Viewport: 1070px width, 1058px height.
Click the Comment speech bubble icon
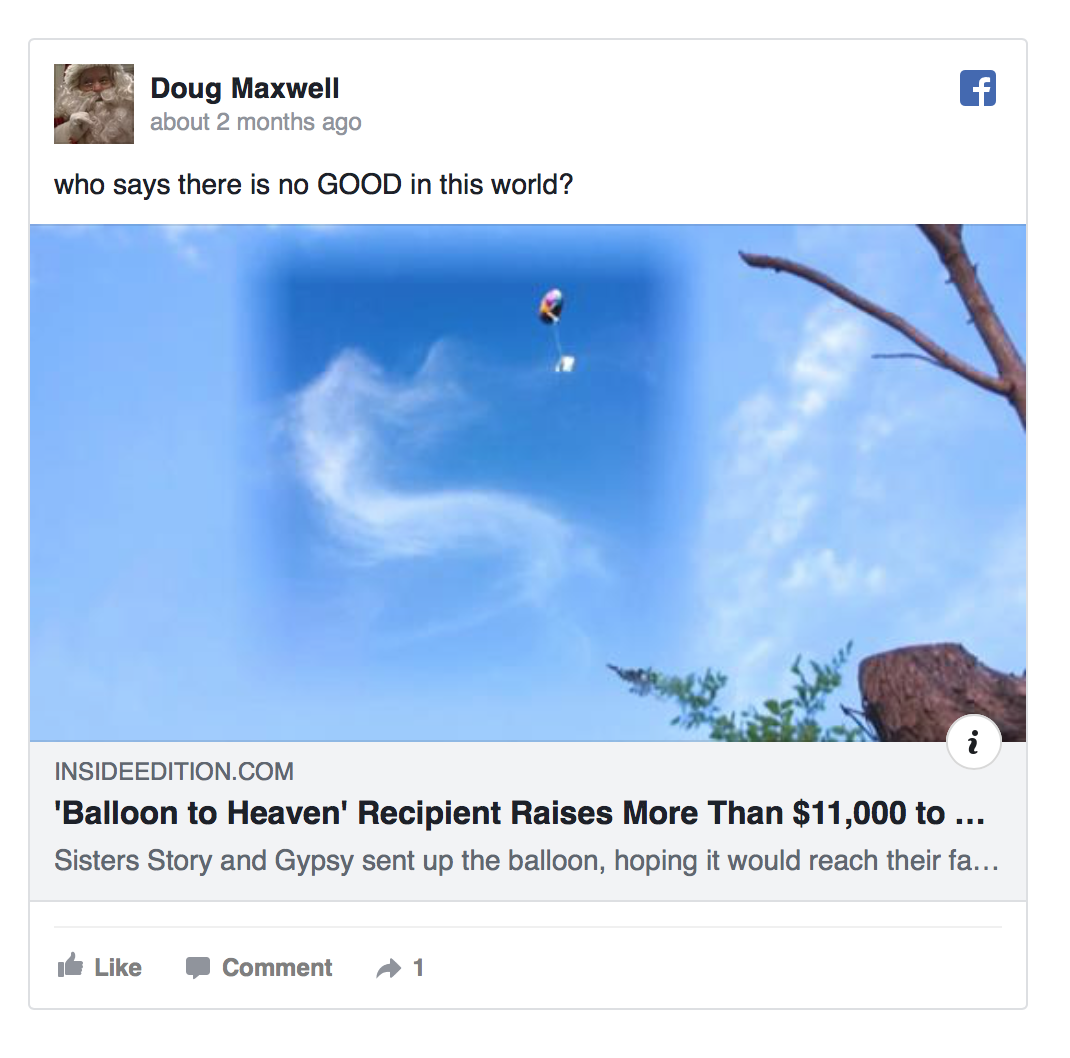pos(198,967)
